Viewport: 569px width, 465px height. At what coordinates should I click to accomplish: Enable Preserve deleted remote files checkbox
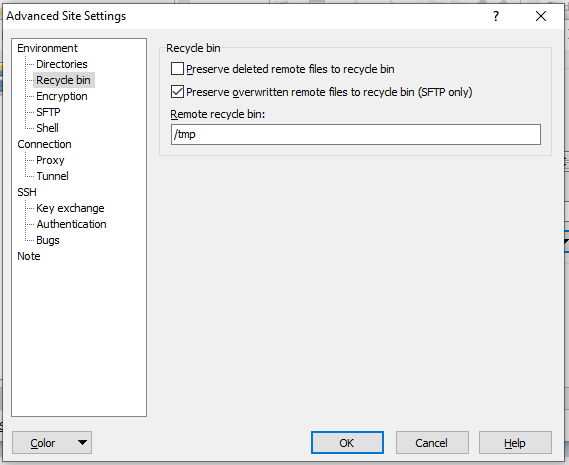click(x=177, y=69)
